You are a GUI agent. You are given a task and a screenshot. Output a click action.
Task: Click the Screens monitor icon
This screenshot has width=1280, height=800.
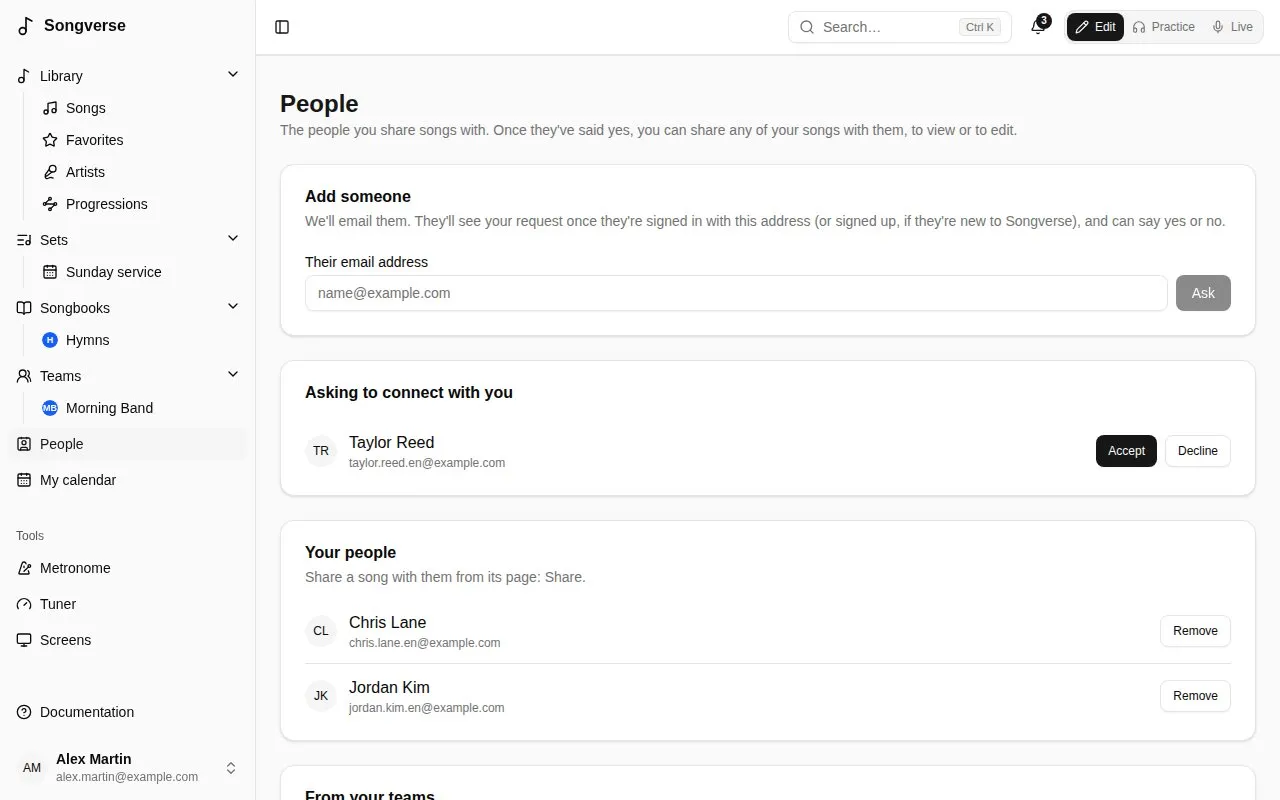click(x=24, y=640)
